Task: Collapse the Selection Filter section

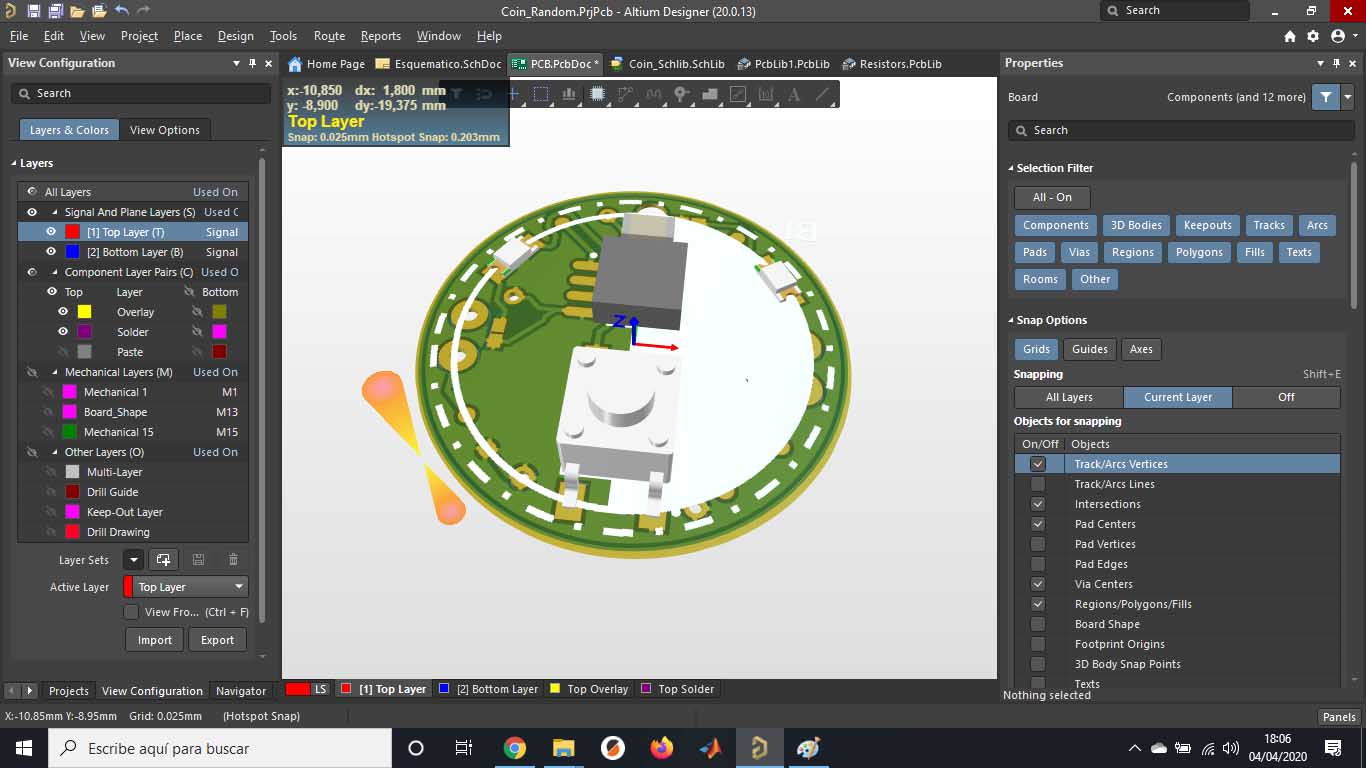Action: 1011,168
